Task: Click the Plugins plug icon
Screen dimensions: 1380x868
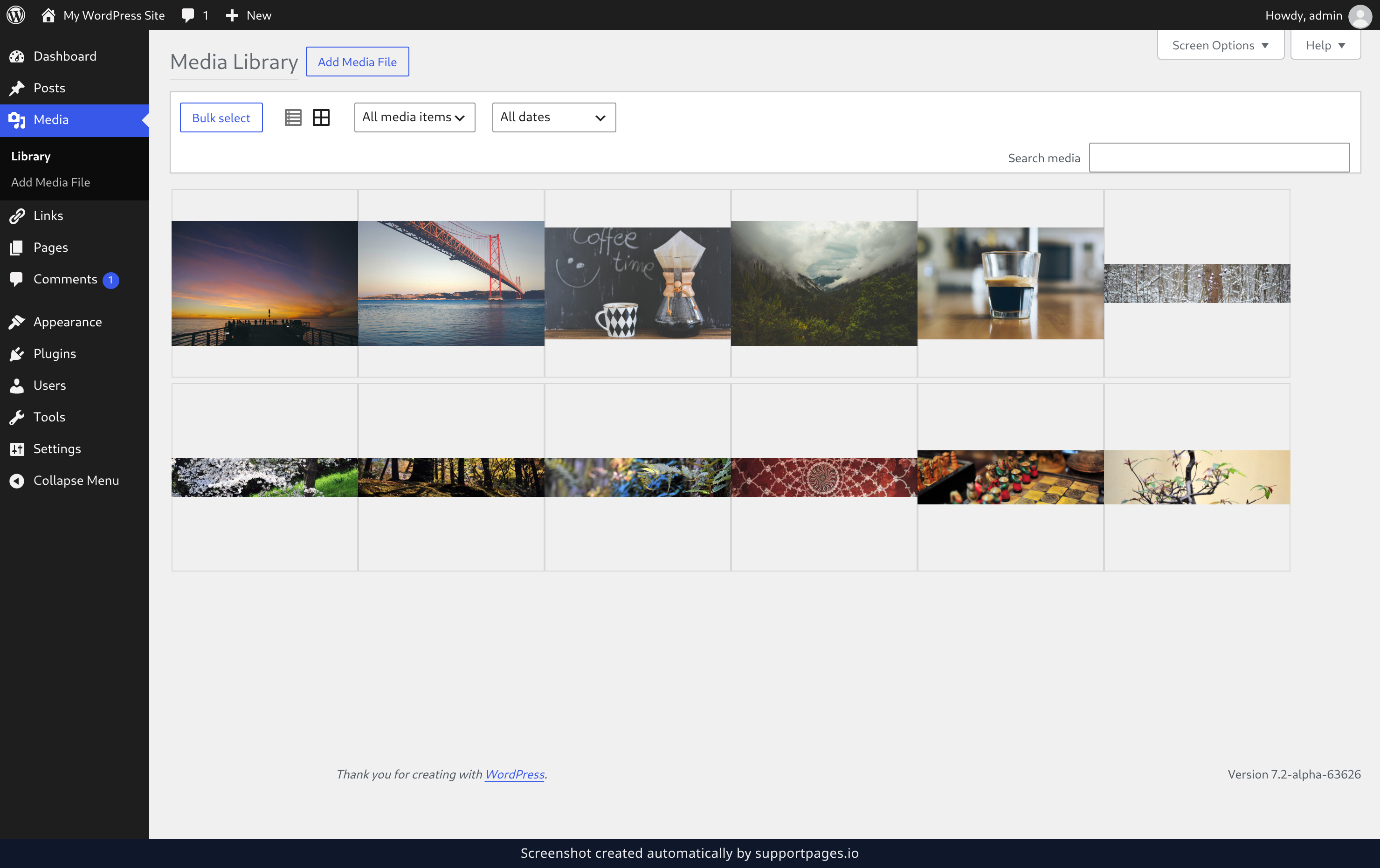Action: click(x=17, y=353)
